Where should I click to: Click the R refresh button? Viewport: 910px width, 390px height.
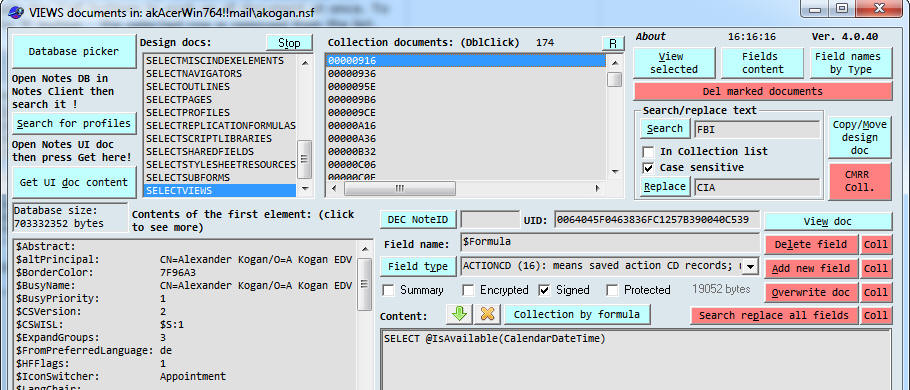point(613,44)
